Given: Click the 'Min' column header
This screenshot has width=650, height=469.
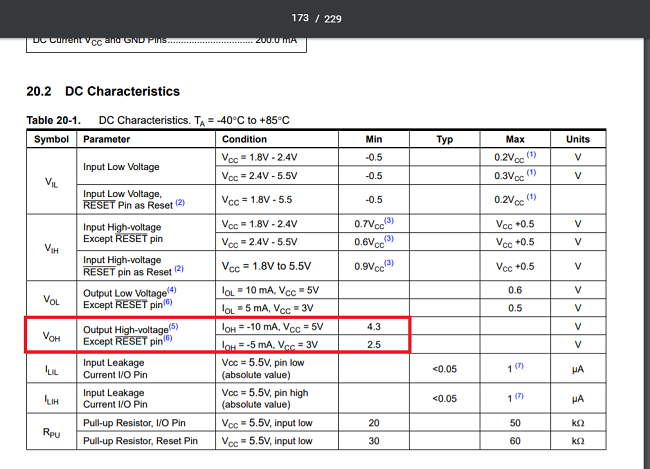Looking at the screenshot, I should tap(374, 139).
